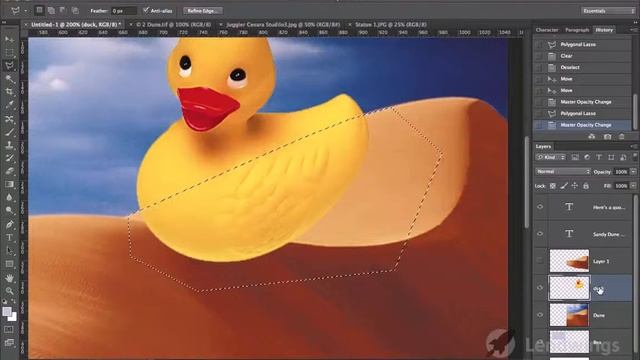Select the Path Selection tool

tap(9, 251)
